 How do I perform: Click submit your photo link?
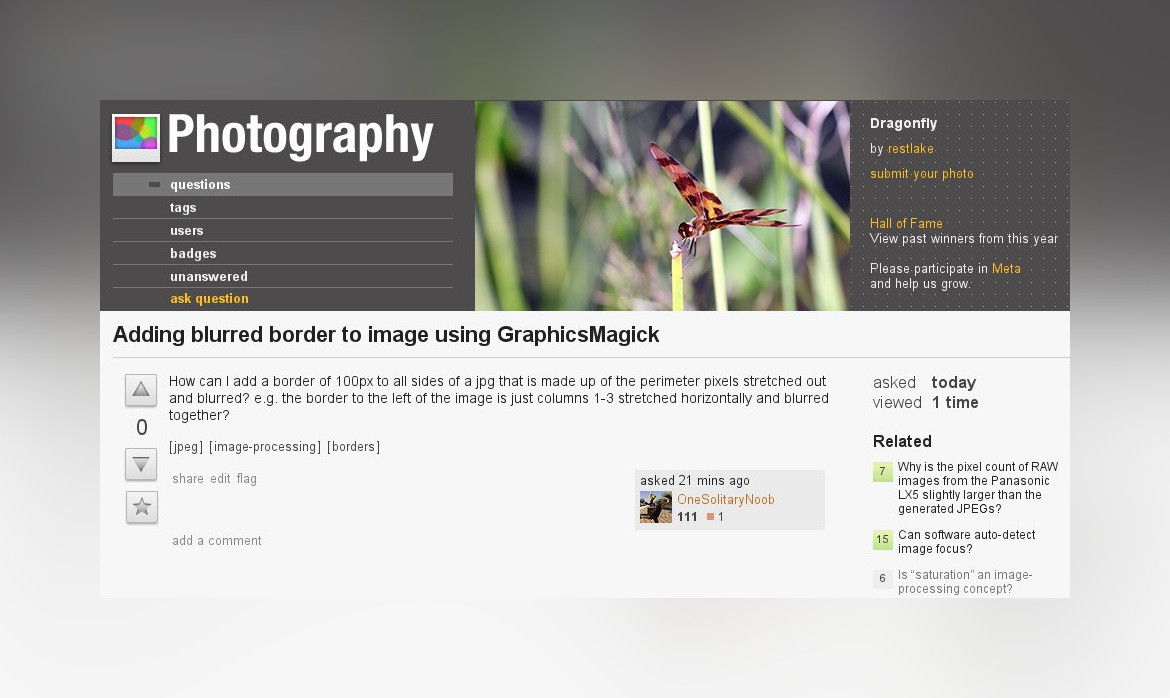(x=922, y=174)
